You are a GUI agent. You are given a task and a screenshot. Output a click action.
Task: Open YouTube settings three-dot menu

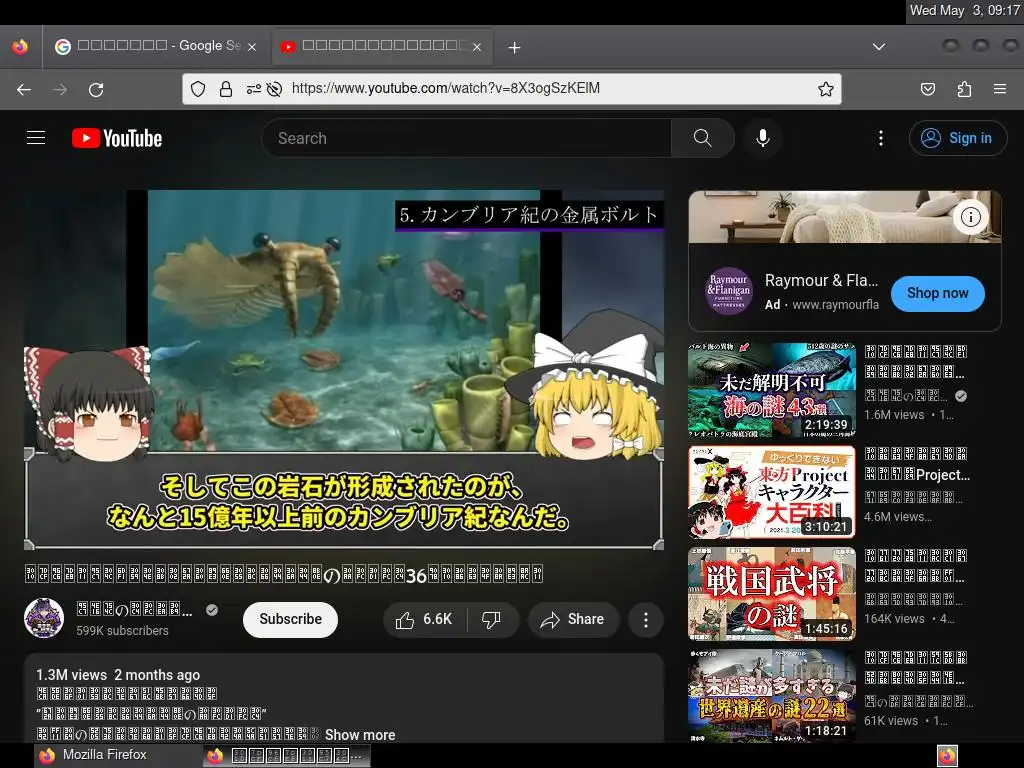[880, 138]
